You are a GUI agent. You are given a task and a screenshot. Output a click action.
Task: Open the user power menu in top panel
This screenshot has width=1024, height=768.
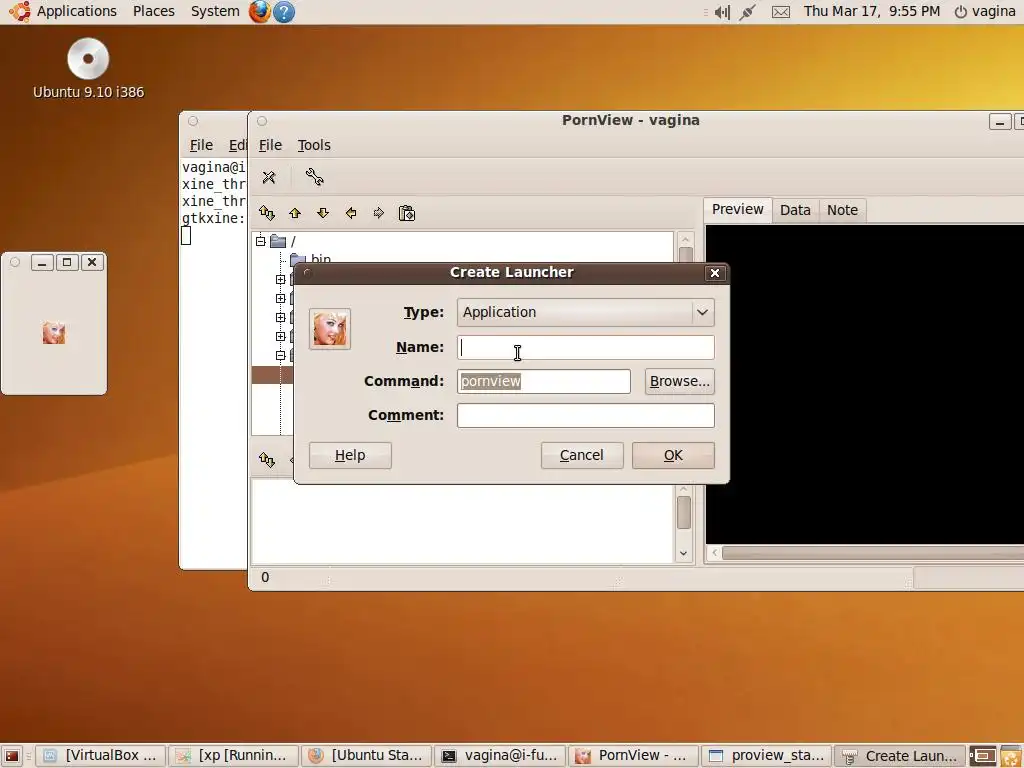tap(985, 11)
